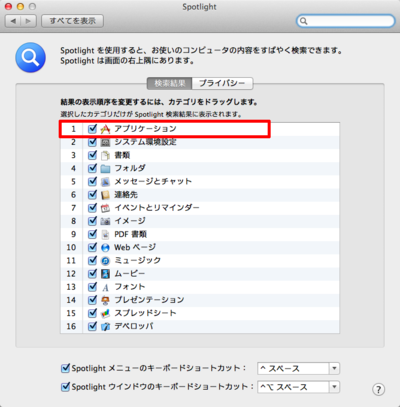Open help with the question mark button
This screenshot has width=400, height=407.
tap(378, 389)
